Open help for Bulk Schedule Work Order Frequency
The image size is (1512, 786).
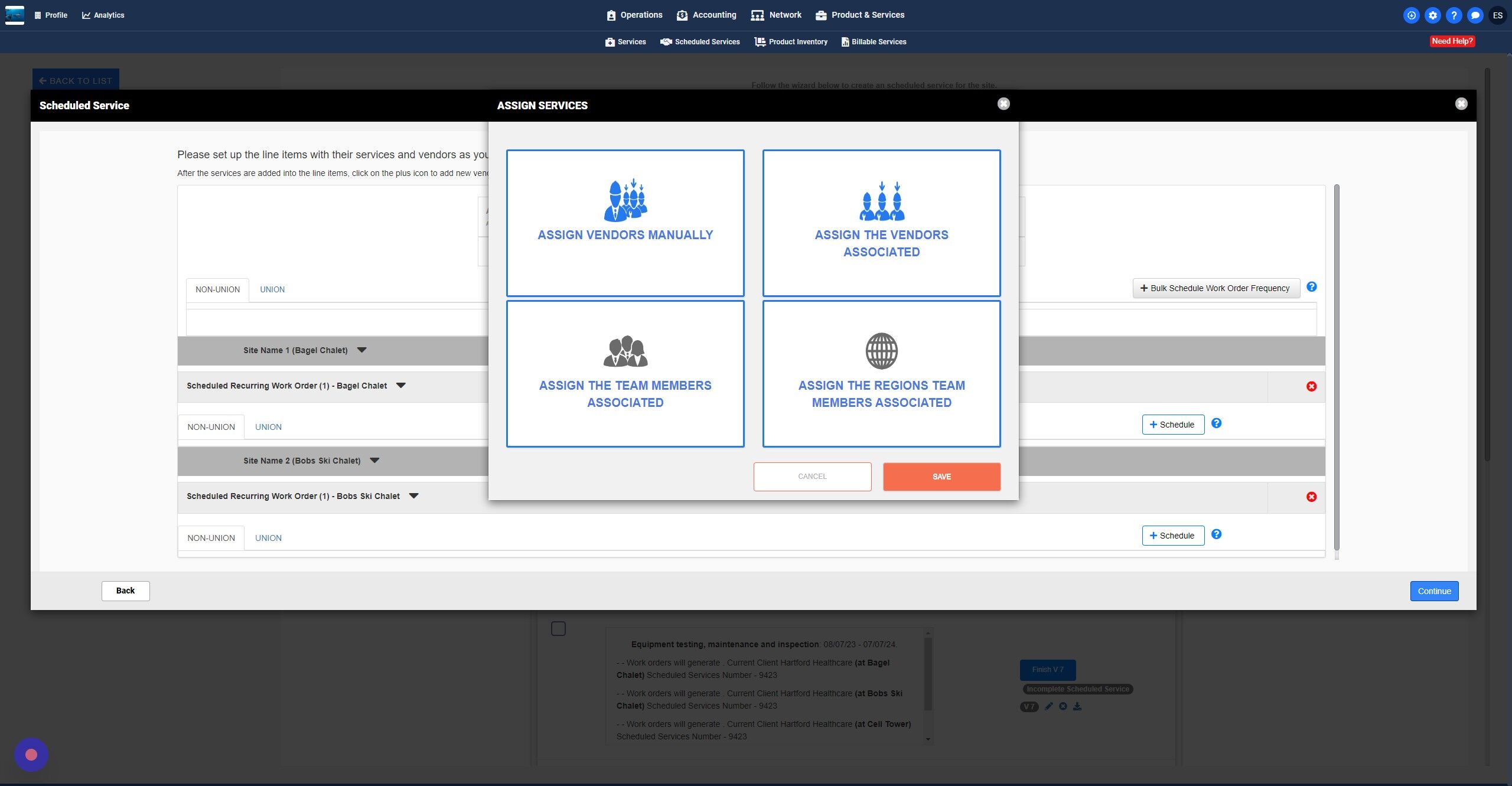[1311, 287]
